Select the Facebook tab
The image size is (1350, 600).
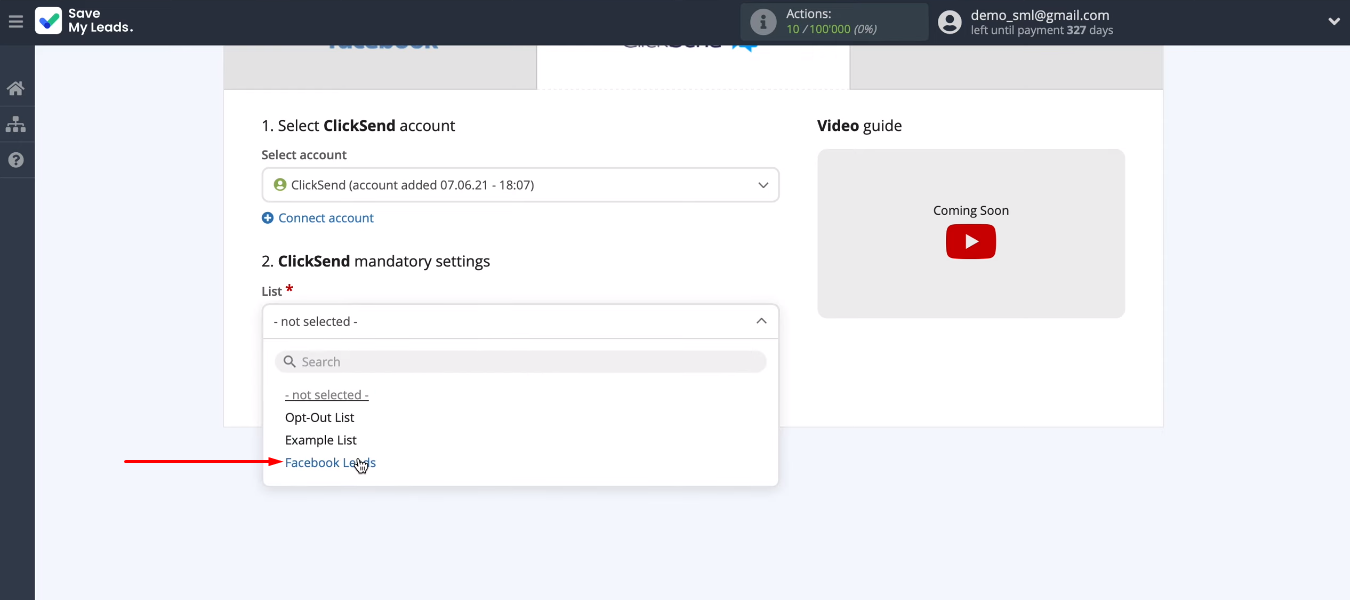pyautogui.click(x=380, y=67)
